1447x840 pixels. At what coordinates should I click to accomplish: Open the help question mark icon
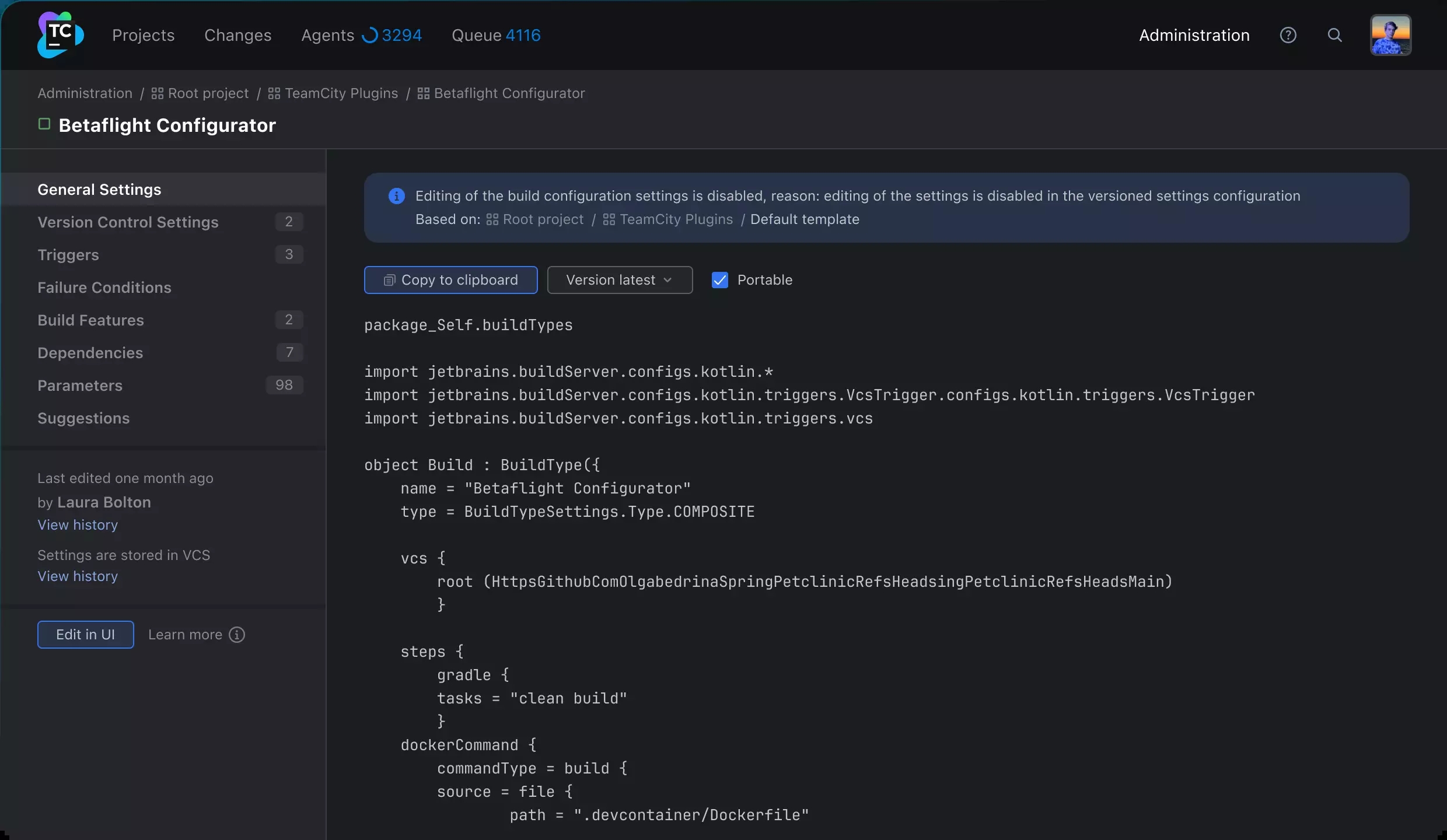tap(1288, 35)
